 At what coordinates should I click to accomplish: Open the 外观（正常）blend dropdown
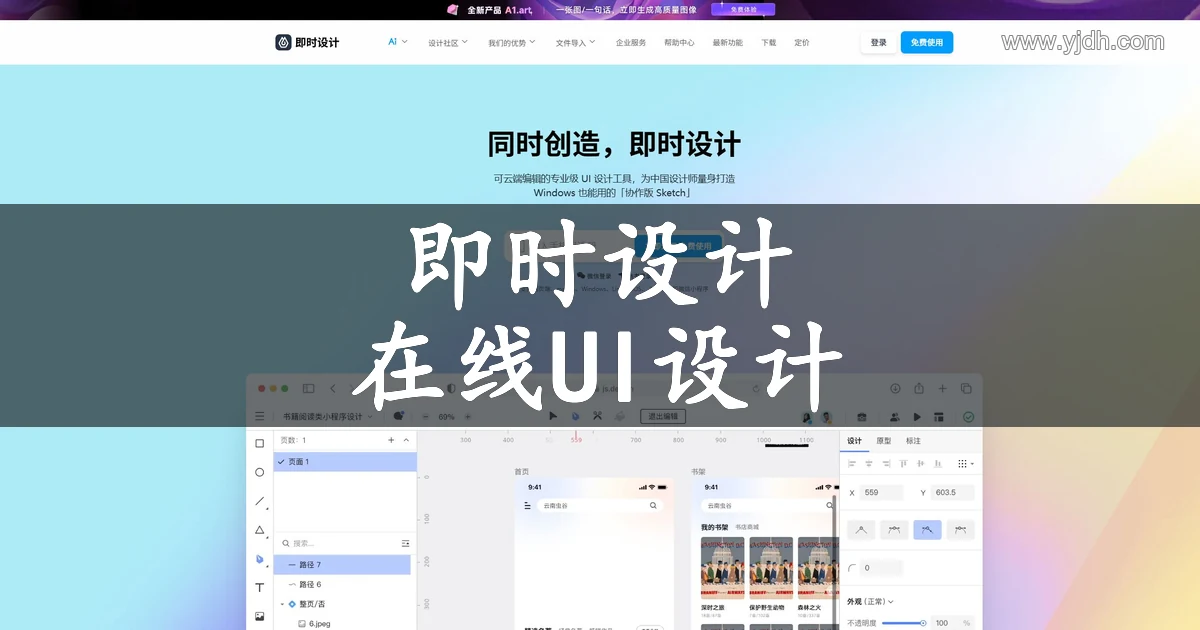tap(870, 601)
